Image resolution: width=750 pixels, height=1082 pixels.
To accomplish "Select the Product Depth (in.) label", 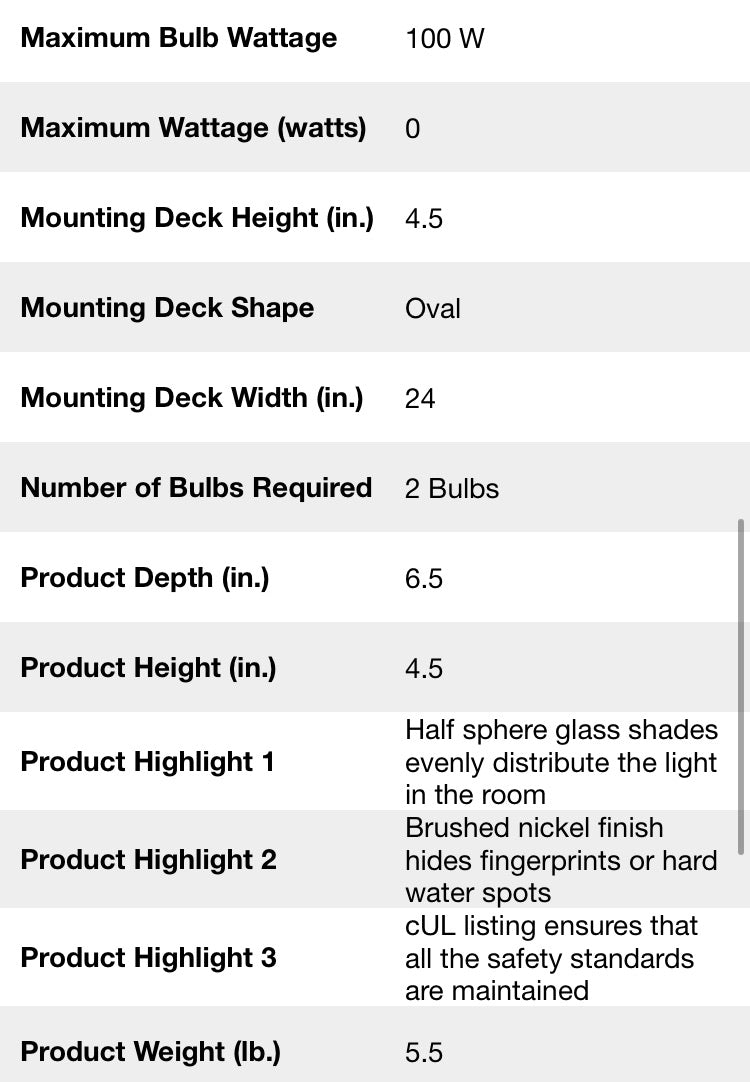I will point(145,578).
